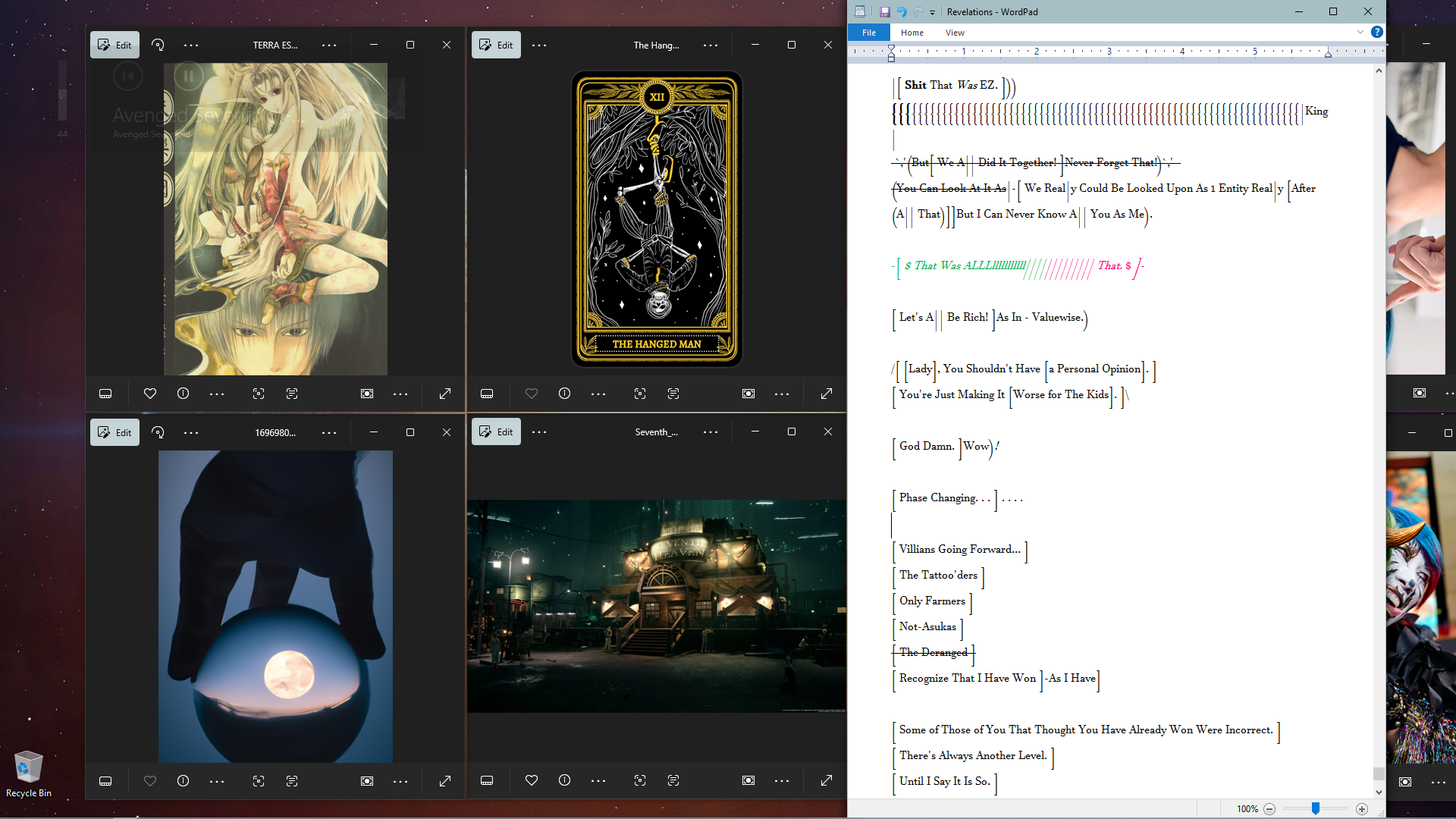This screenshot has width=1456, height=819.
Task: Click the Recycle Bin desktop icon
Action: [x=28, y=773]
